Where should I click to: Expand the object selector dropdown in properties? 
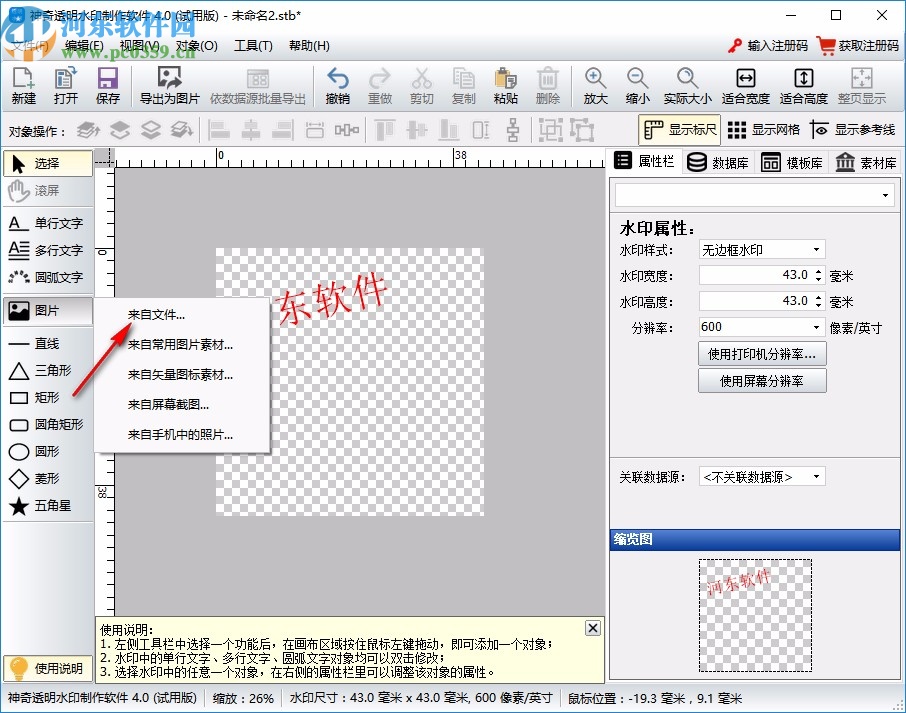pyautogui.click(x=885, y=195)
